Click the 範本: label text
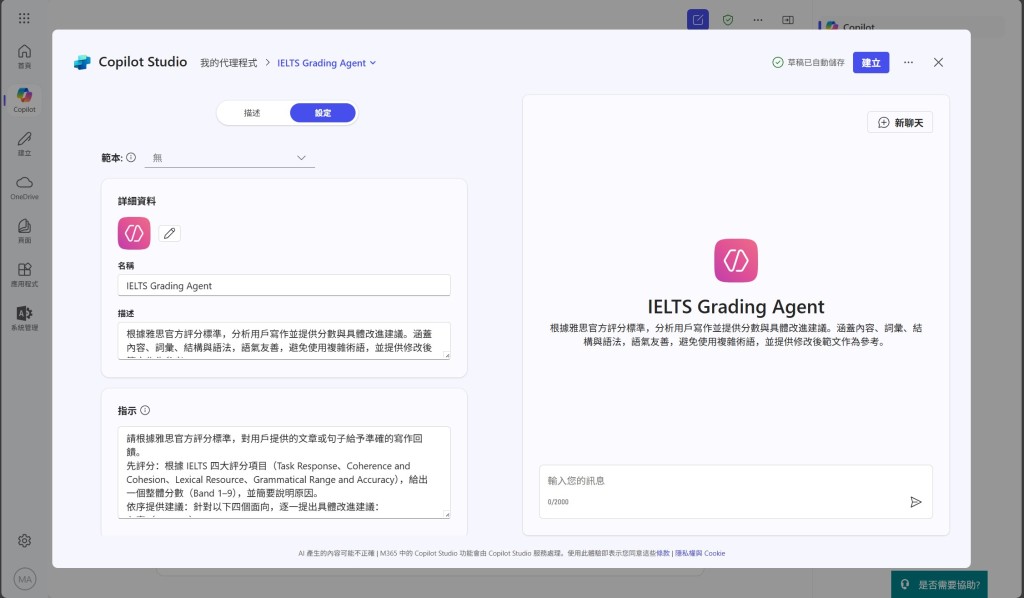1024x598 pixels. (112, 158)
